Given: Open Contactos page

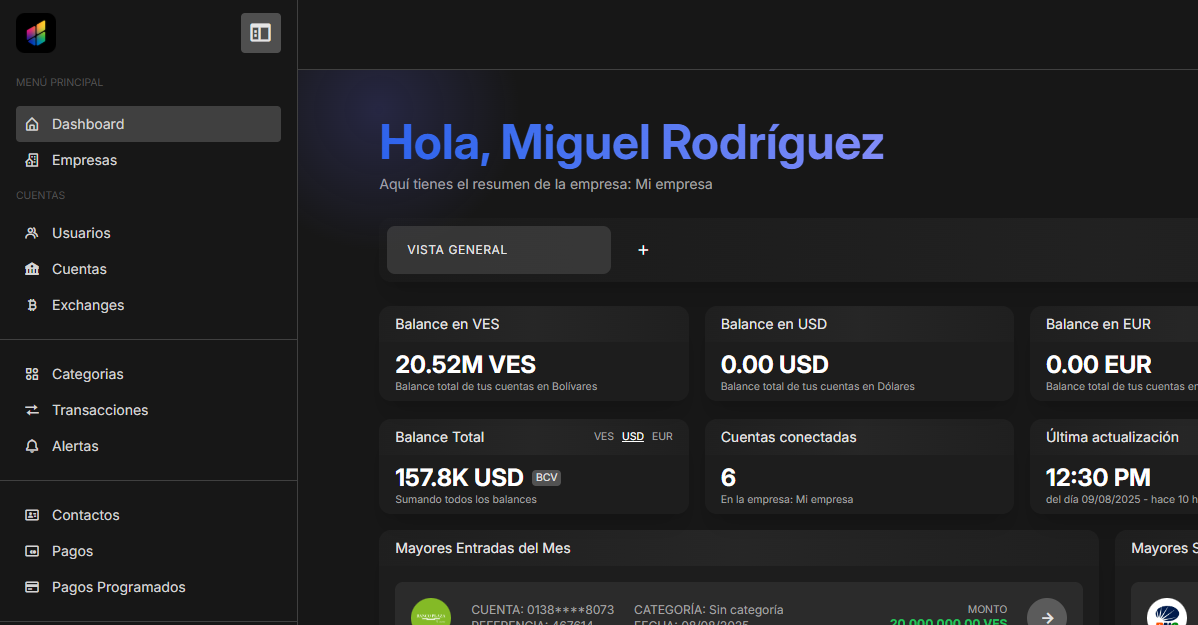Looking at the screenshot, I should 148,515.
